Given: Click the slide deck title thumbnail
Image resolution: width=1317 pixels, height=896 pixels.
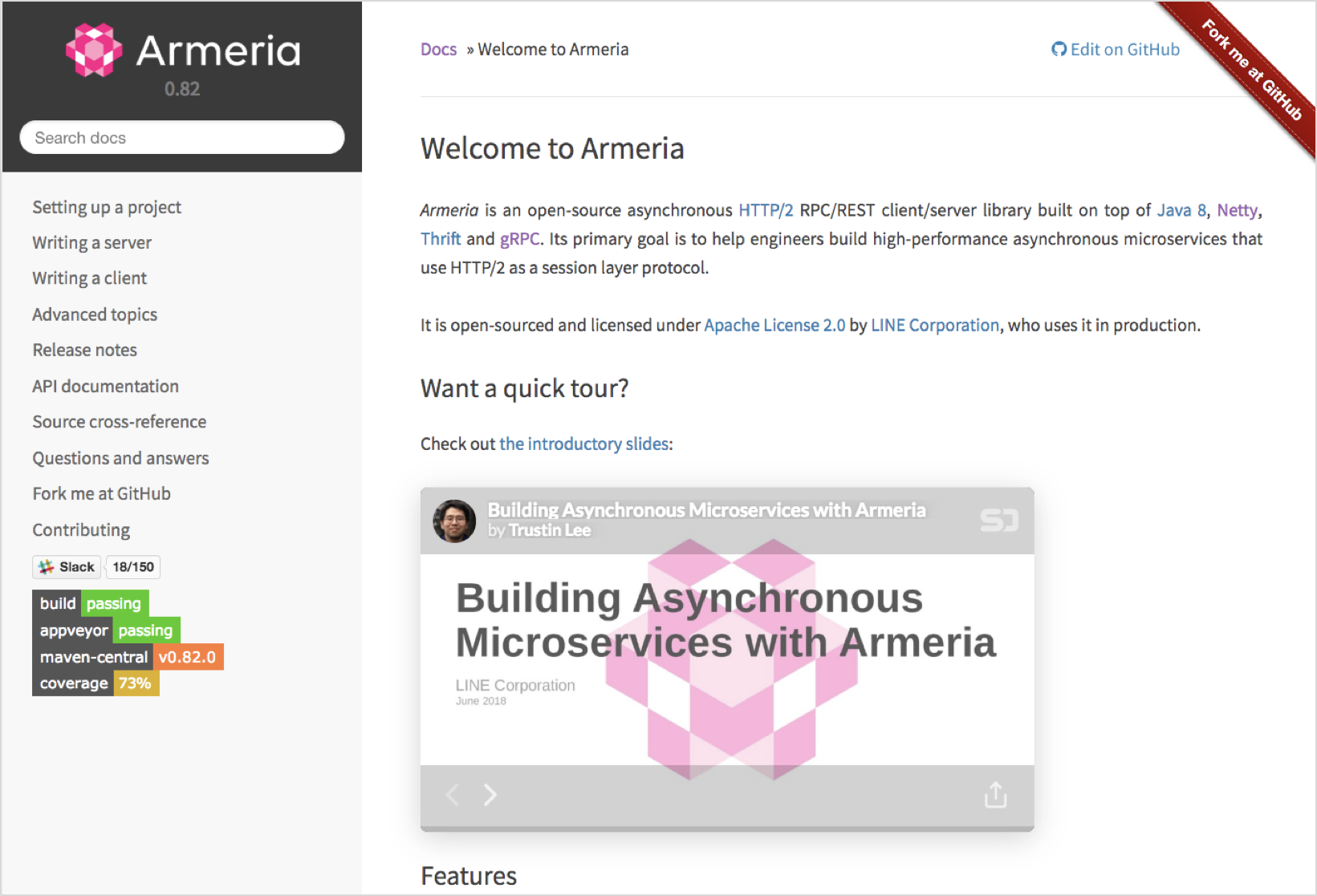Looking at the screenshot, I should [x=727, y=659].
